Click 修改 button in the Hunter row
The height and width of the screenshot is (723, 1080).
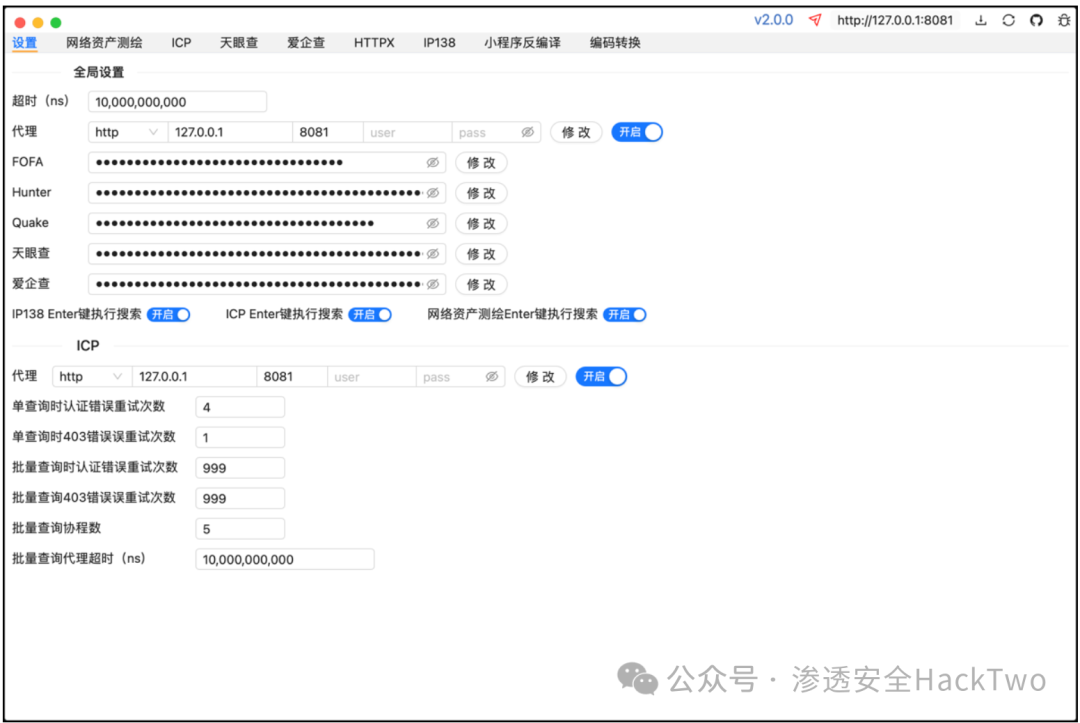tap(481, 193)
